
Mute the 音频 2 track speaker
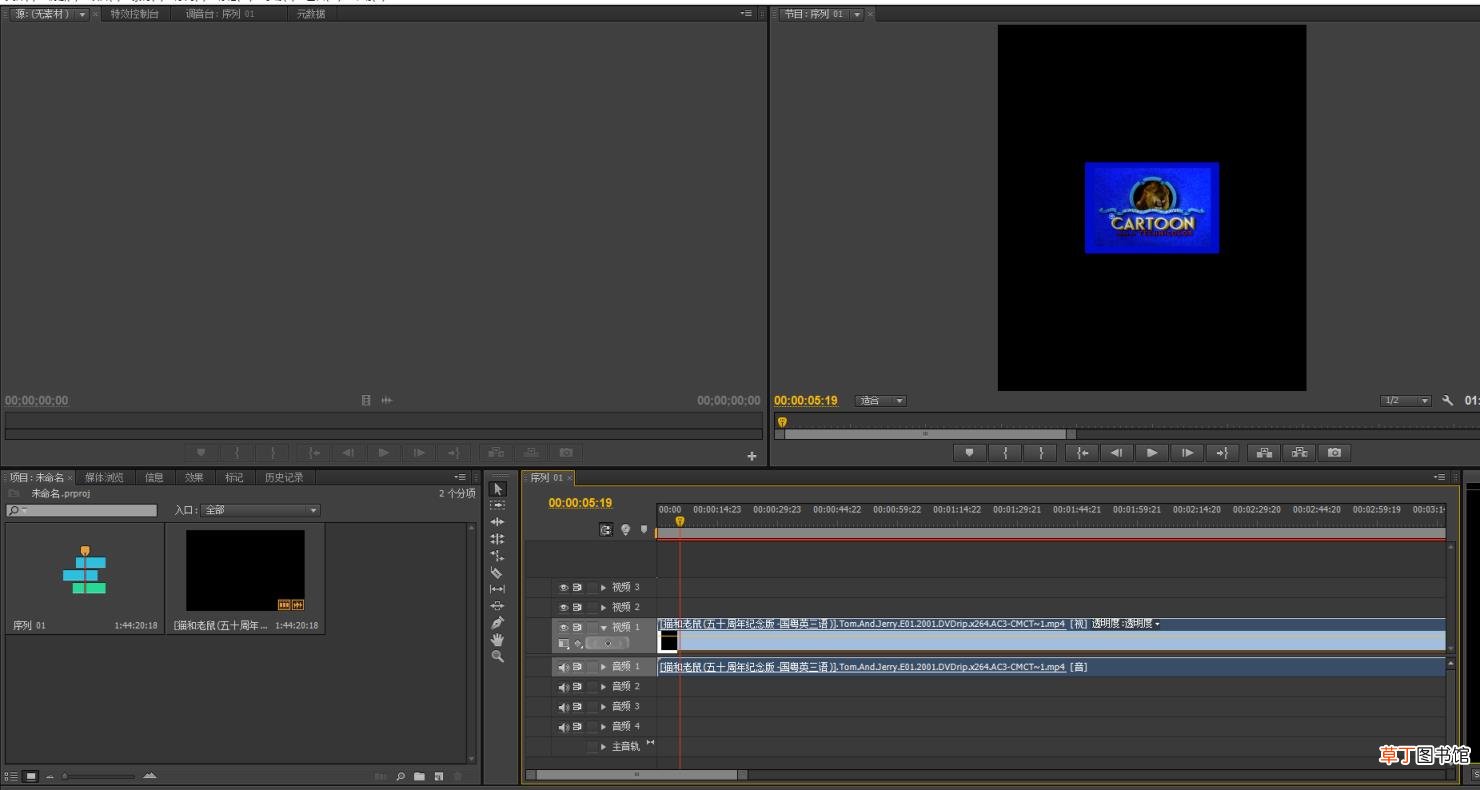click(x=563, y=687)
